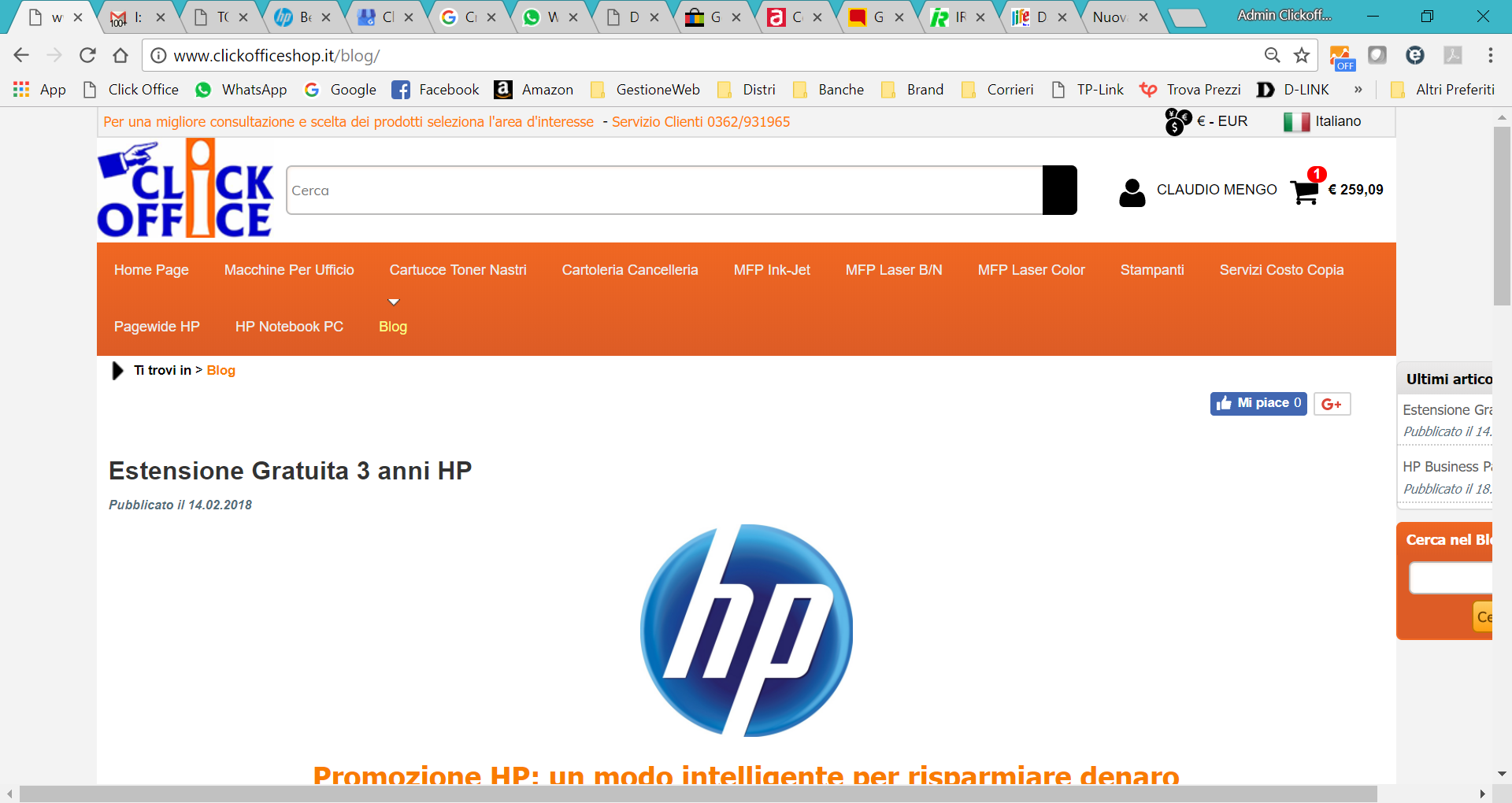The height and width of the screenshot is (803, 1512).
Task: Click the browser address bar URL
Action: tap(276, 56)
